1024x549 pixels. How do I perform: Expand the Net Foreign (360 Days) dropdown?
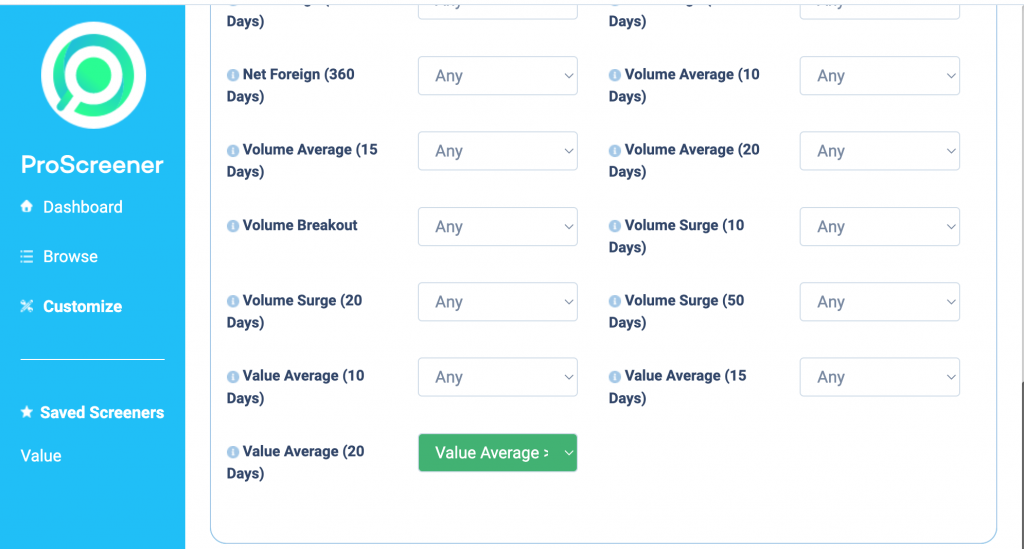[x=498, y=76]
